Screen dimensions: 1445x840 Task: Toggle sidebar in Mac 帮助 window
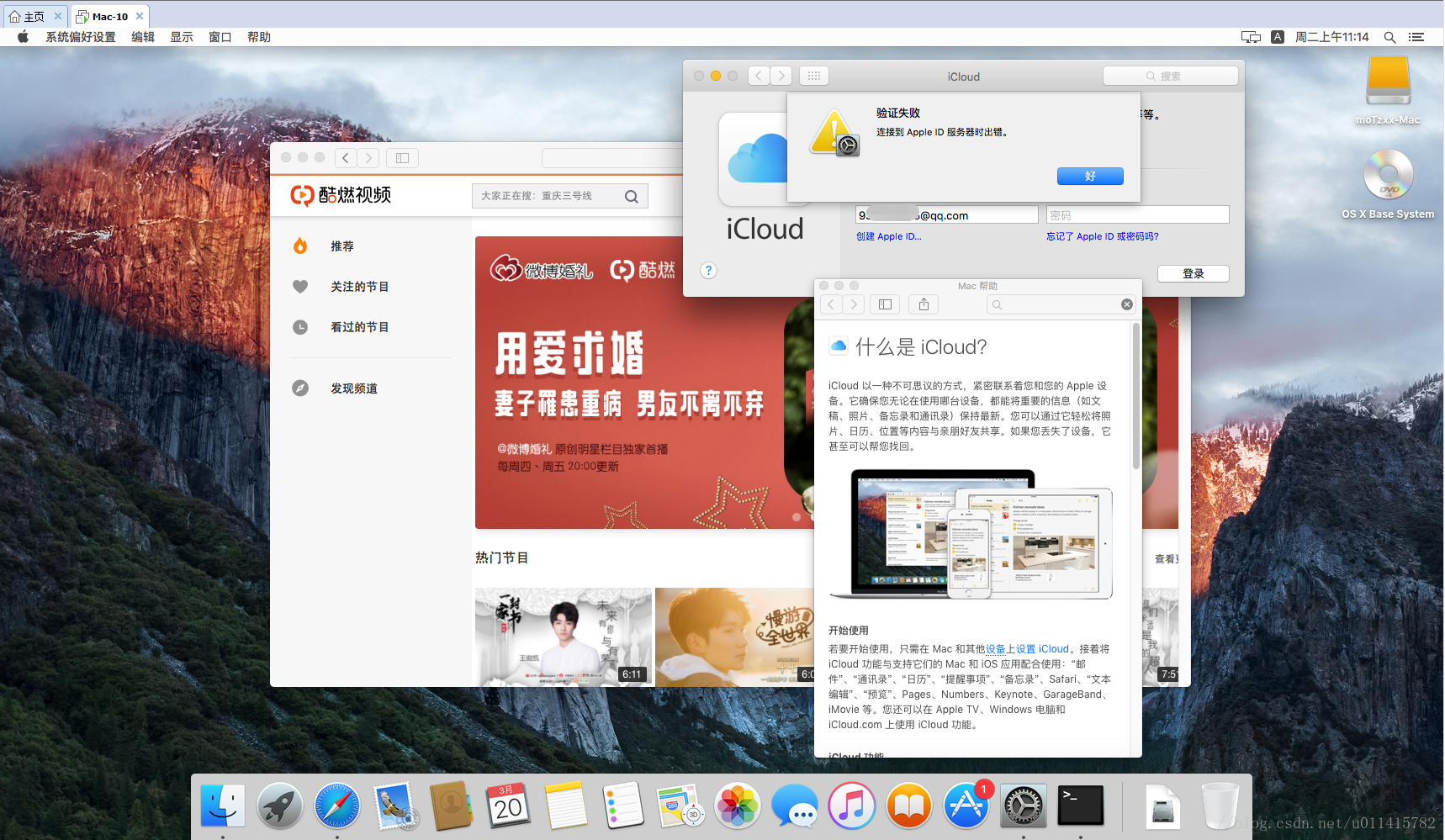click(x=885, y=304)
